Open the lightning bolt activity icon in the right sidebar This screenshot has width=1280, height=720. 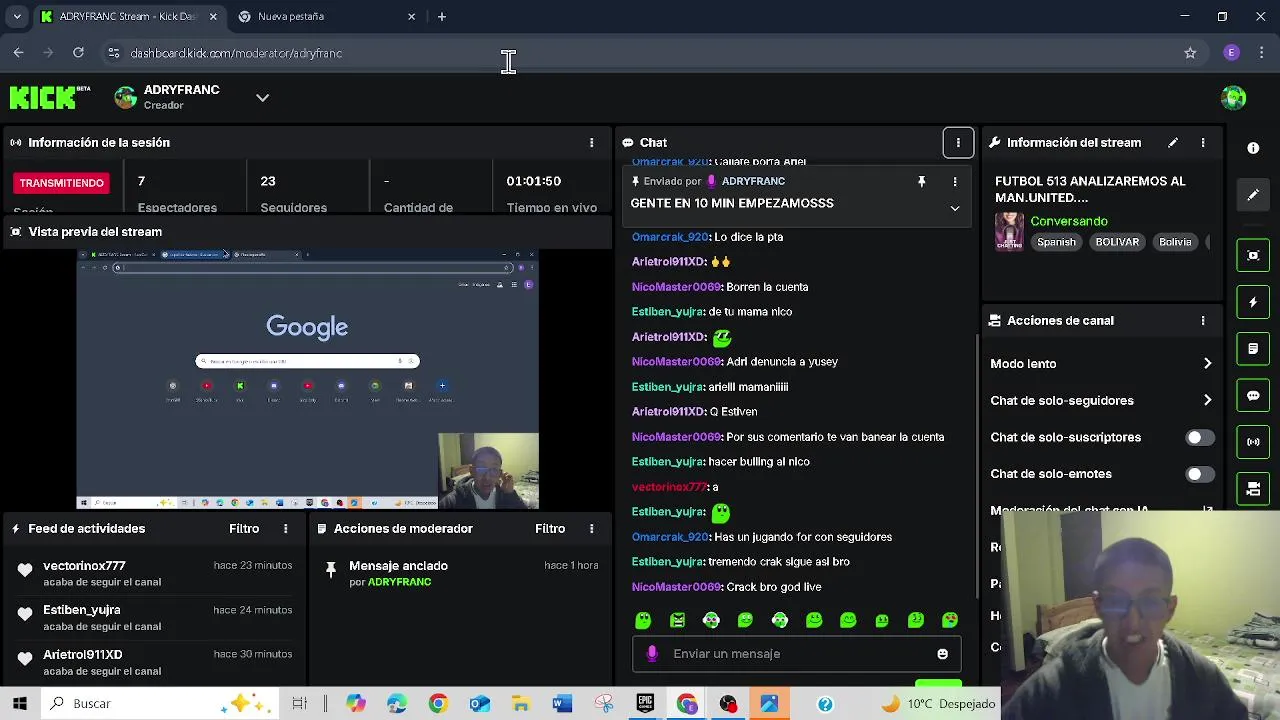[1253, 302]
